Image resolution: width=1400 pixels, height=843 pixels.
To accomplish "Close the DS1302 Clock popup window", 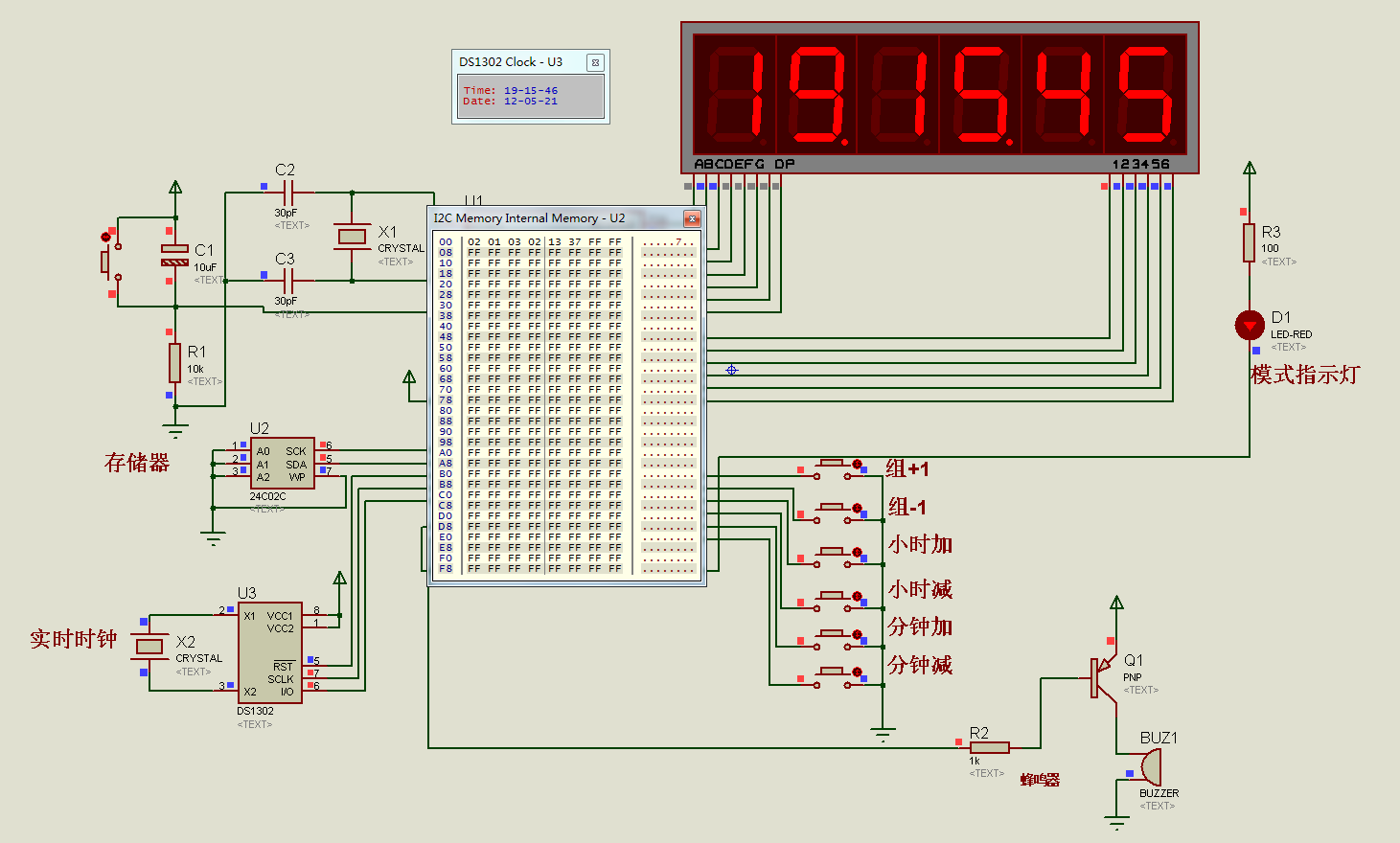I will [595, 62].
